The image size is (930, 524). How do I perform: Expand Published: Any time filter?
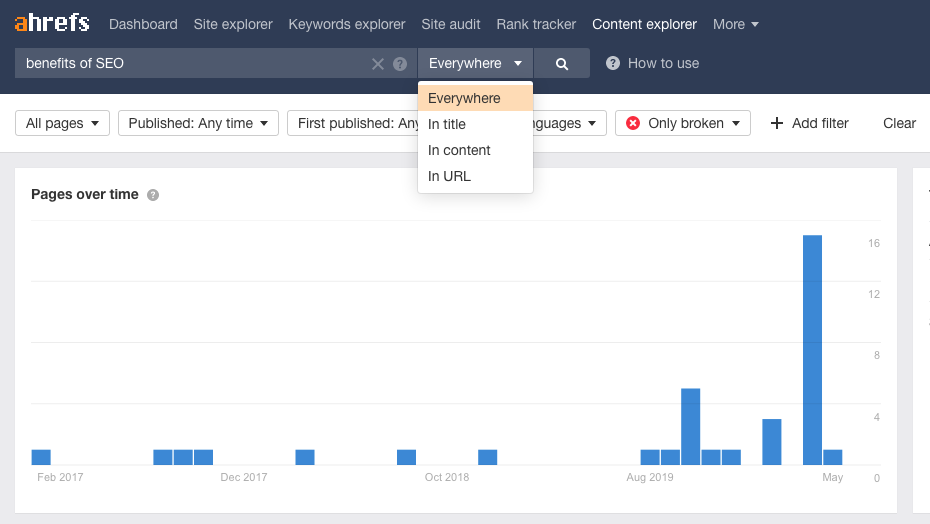tap(198, 123)
